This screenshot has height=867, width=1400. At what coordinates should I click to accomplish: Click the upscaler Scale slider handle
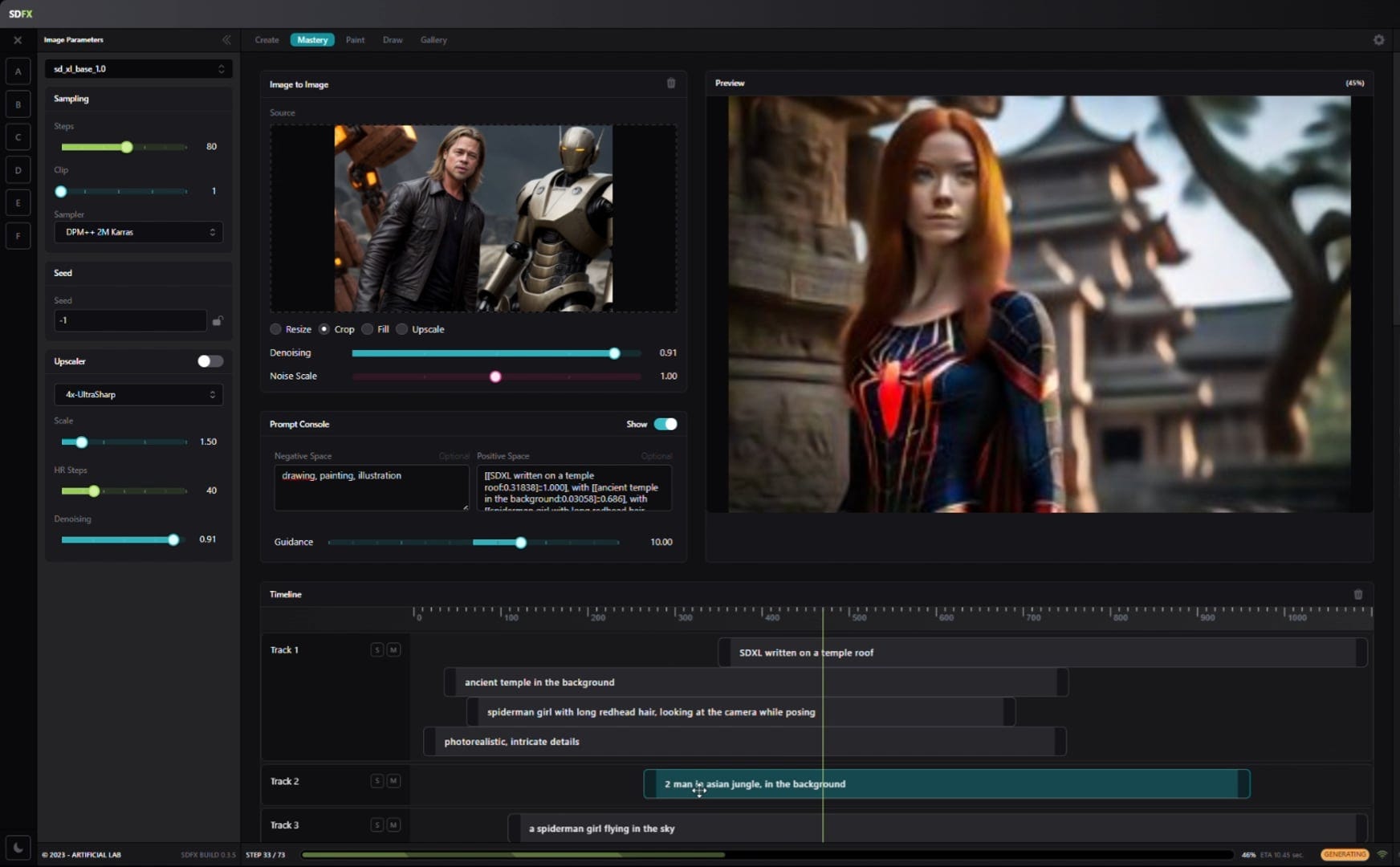(x=81, y=442)
